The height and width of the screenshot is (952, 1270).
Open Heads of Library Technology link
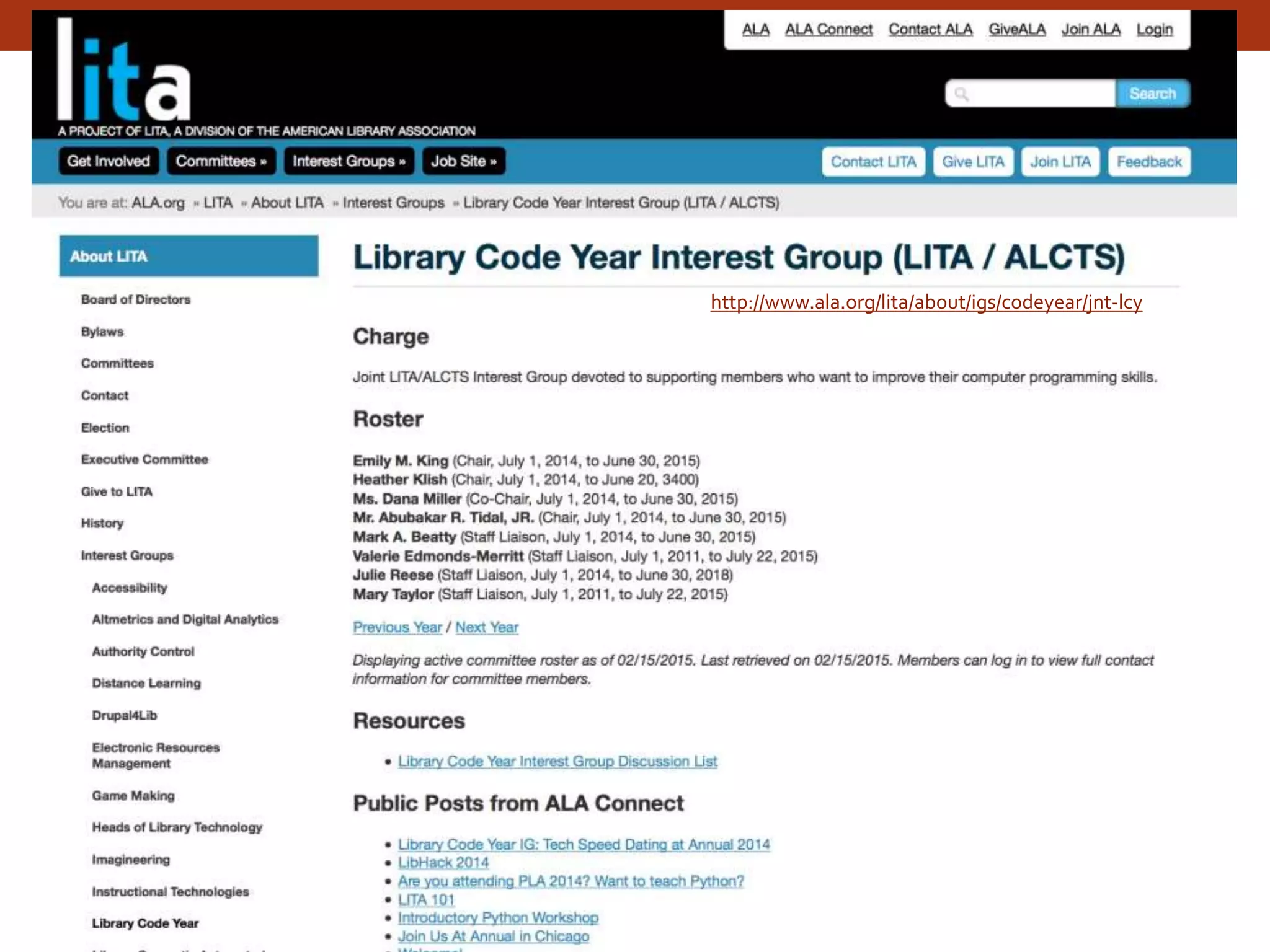click(177, 827)
